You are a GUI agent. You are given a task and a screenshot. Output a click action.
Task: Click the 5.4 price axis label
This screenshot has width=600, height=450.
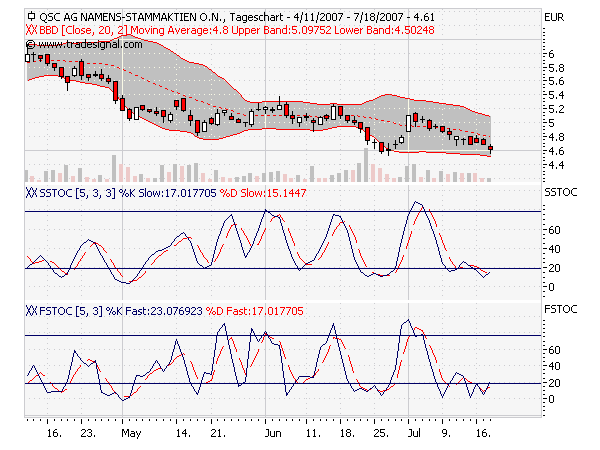tap(556, 95)
